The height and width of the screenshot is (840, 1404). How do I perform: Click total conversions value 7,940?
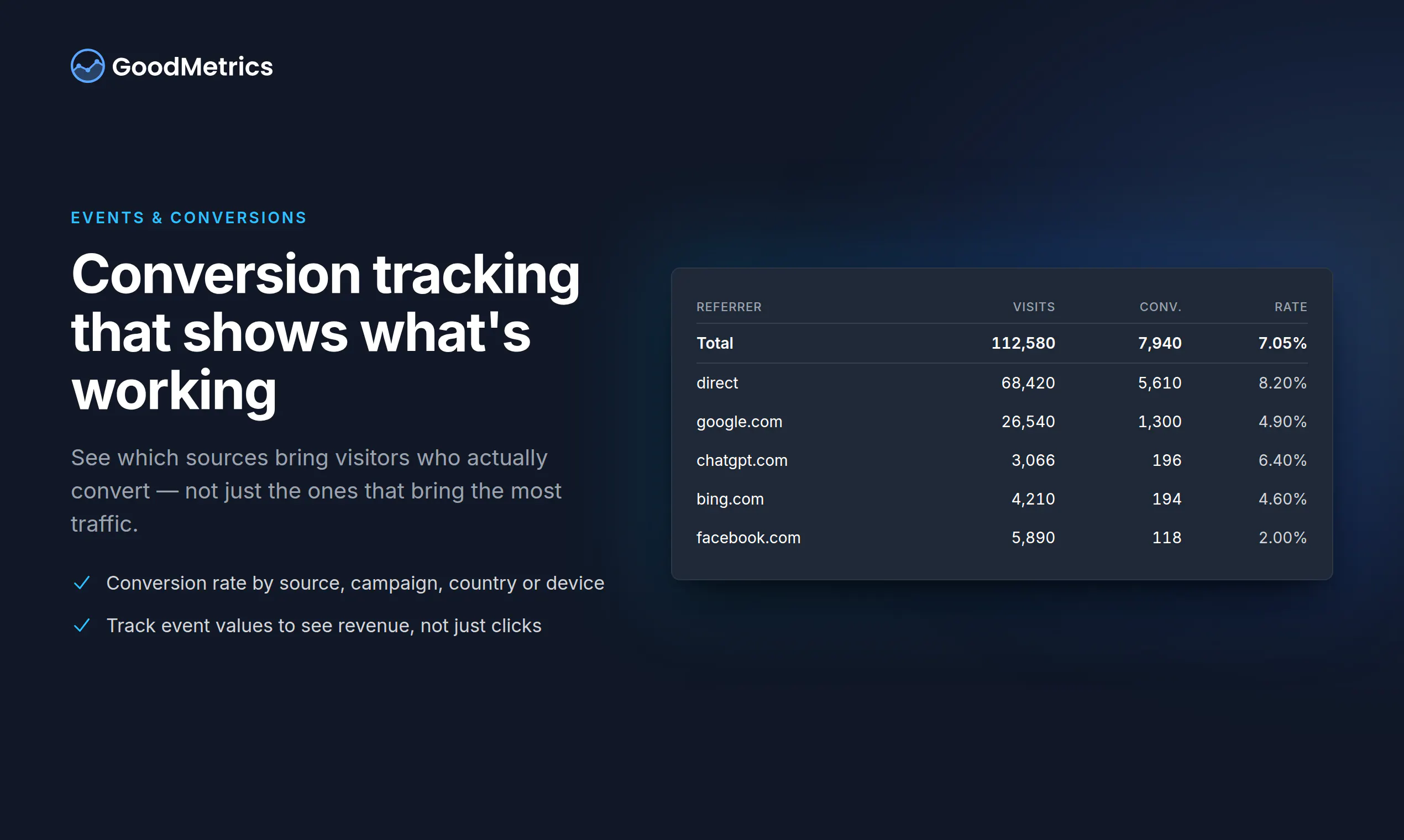(x=1160, y=343)
